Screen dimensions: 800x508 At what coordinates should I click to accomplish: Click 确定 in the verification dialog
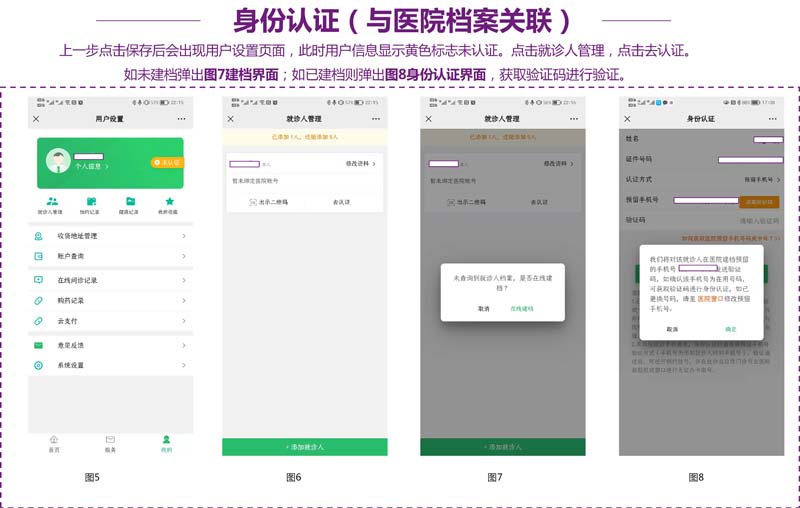tap(731, 328)
